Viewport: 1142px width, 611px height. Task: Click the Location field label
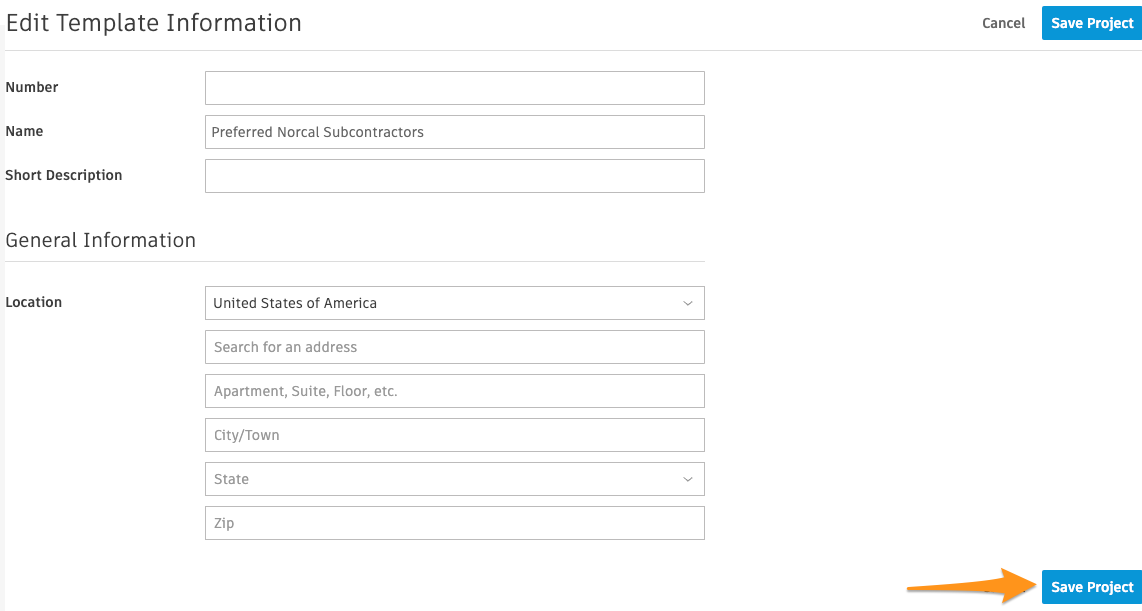[34, 302]
